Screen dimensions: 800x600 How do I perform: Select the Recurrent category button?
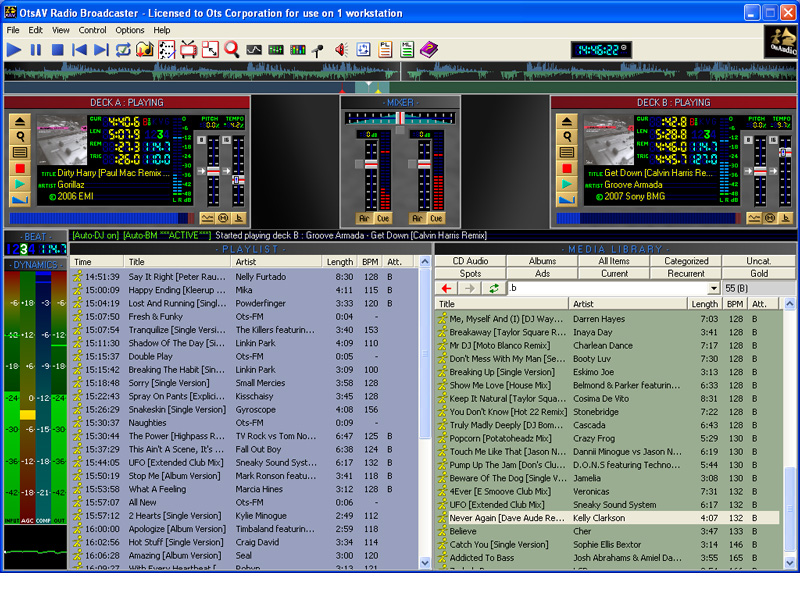(x=686, y=273)
